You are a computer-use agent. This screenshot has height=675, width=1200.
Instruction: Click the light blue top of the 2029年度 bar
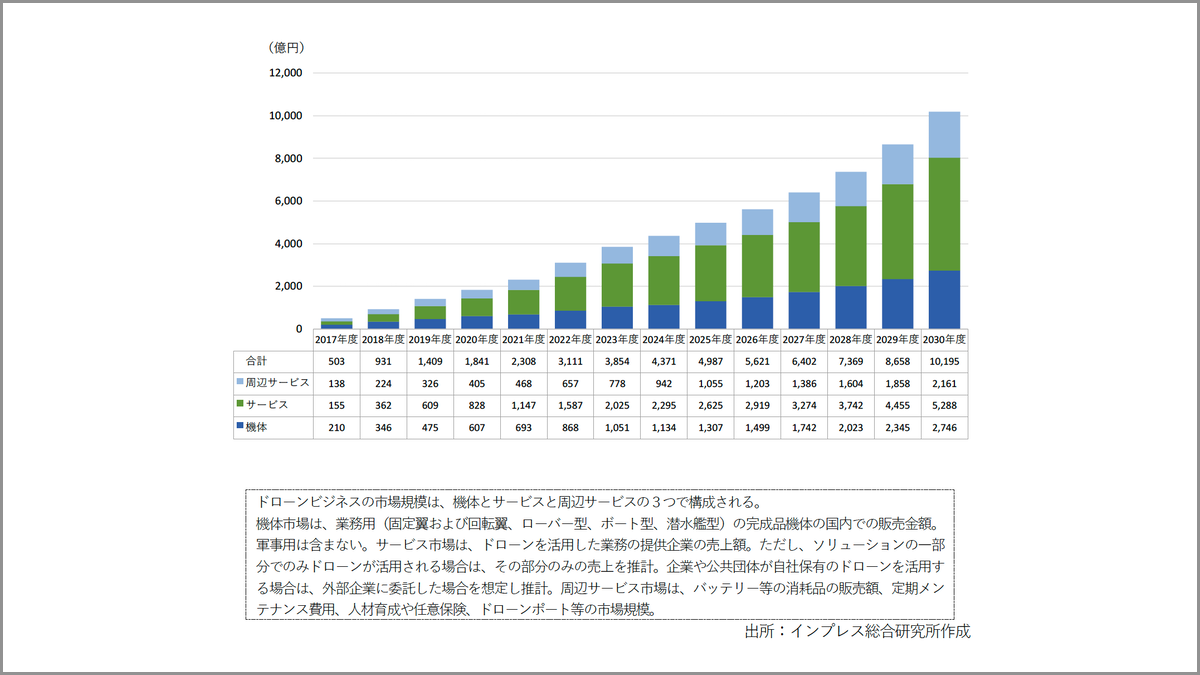897,164
